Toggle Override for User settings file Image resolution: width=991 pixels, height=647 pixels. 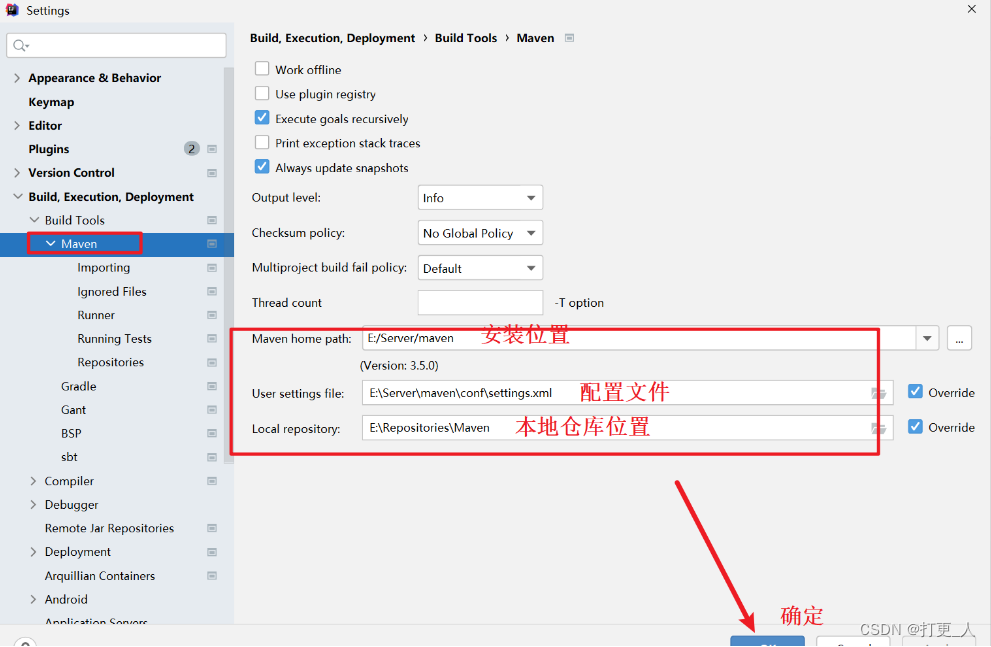point(915,392)
